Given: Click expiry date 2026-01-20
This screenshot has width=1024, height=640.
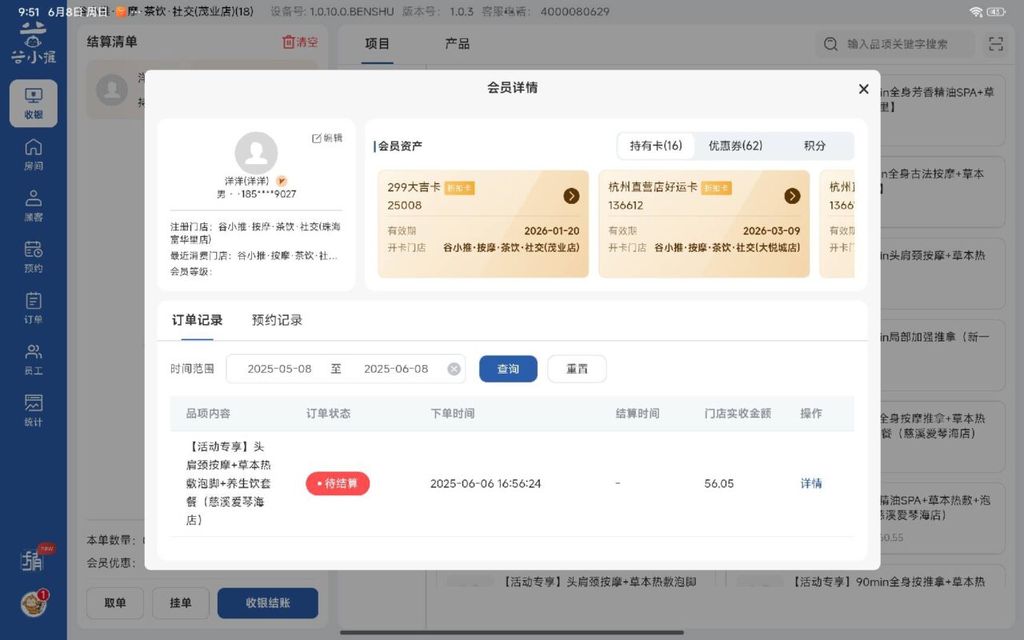Looking at the screenshot, I should (552, 231).
